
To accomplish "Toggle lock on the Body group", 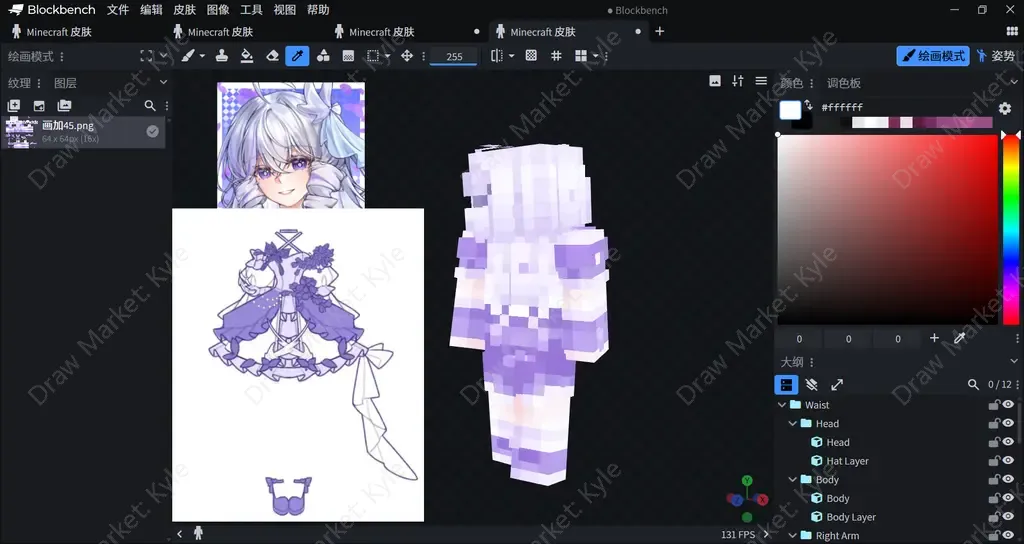I will click(x=993, y=479).
